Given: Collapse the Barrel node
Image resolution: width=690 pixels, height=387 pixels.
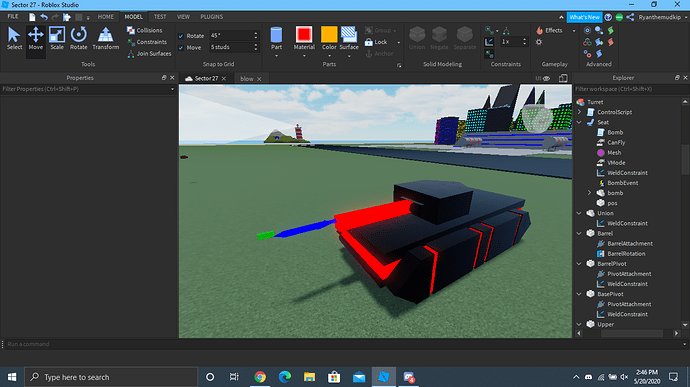Looking at the screenshot, I should point(579,233).
